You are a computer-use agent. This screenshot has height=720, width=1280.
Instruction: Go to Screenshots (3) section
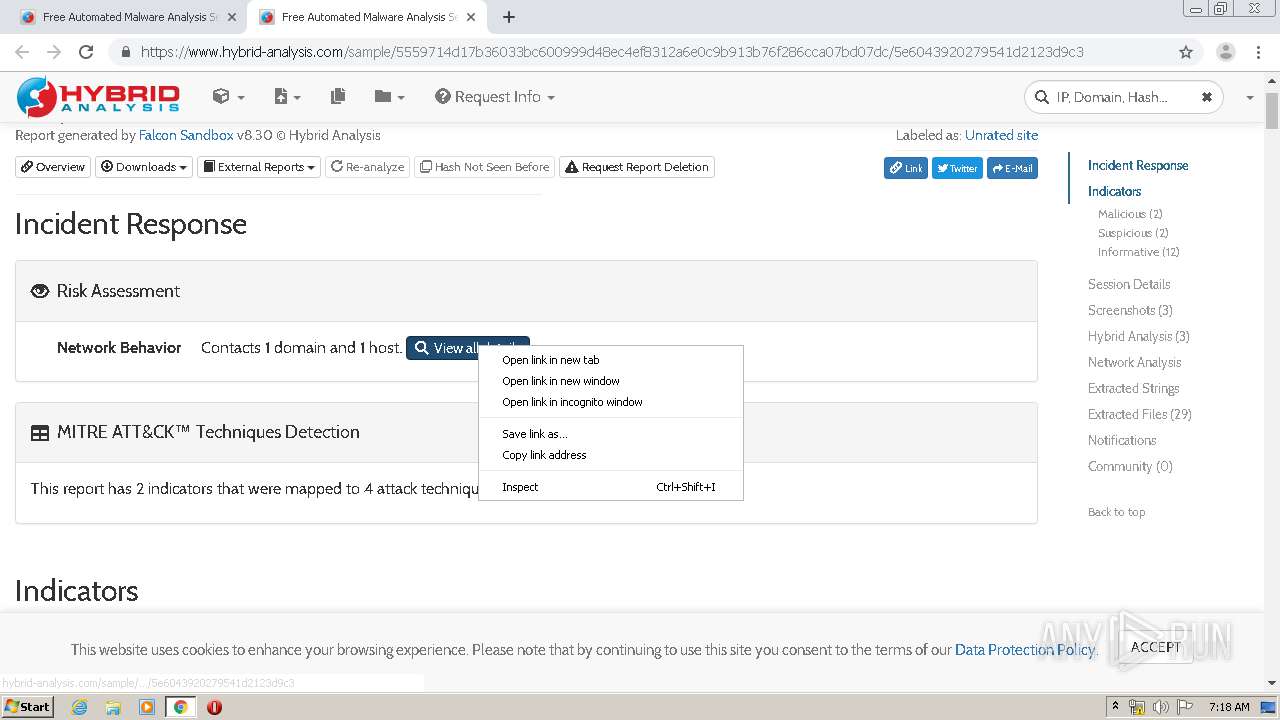1130,310
